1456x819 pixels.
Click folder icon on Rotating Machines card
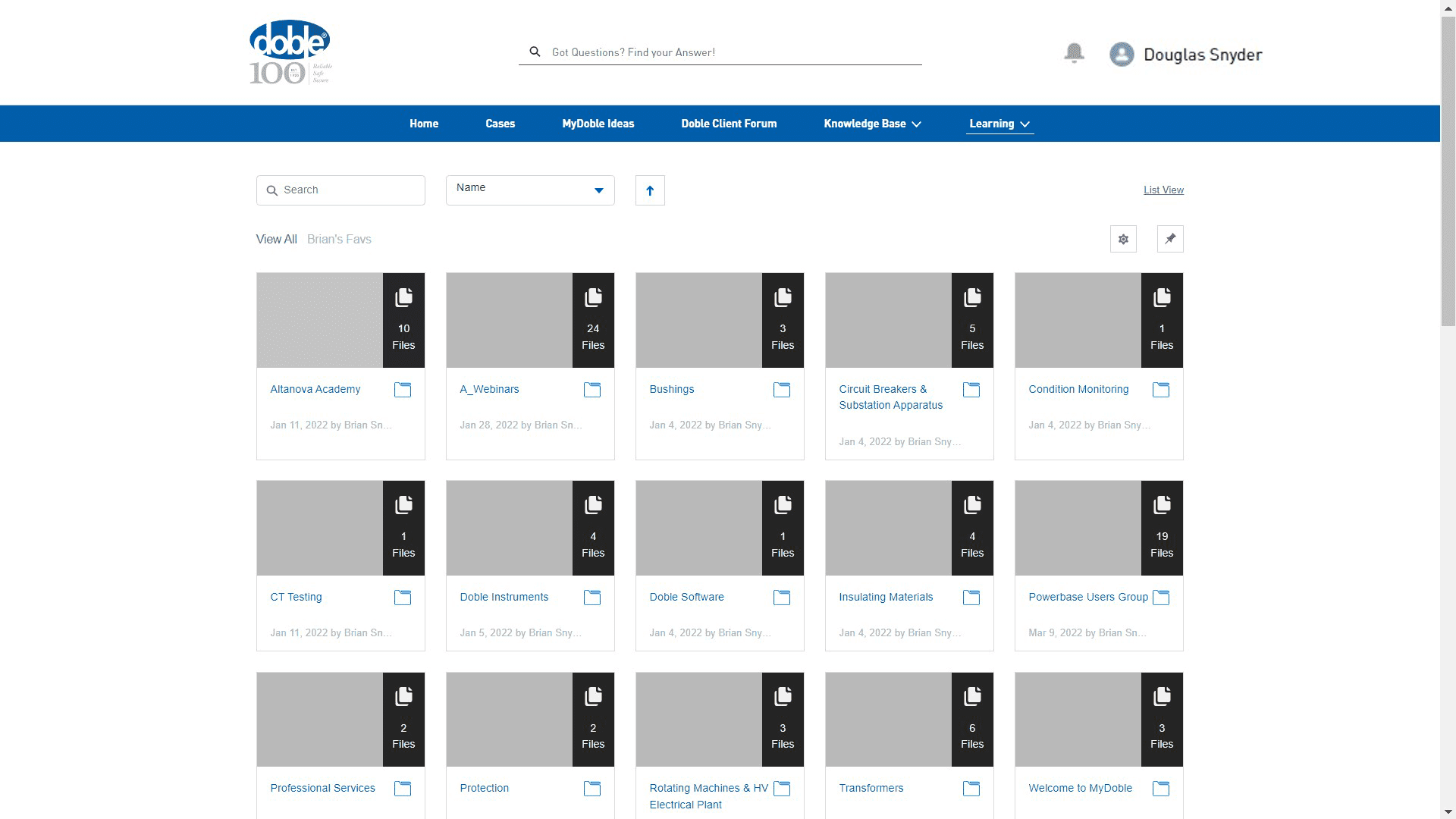coord(782,789)
